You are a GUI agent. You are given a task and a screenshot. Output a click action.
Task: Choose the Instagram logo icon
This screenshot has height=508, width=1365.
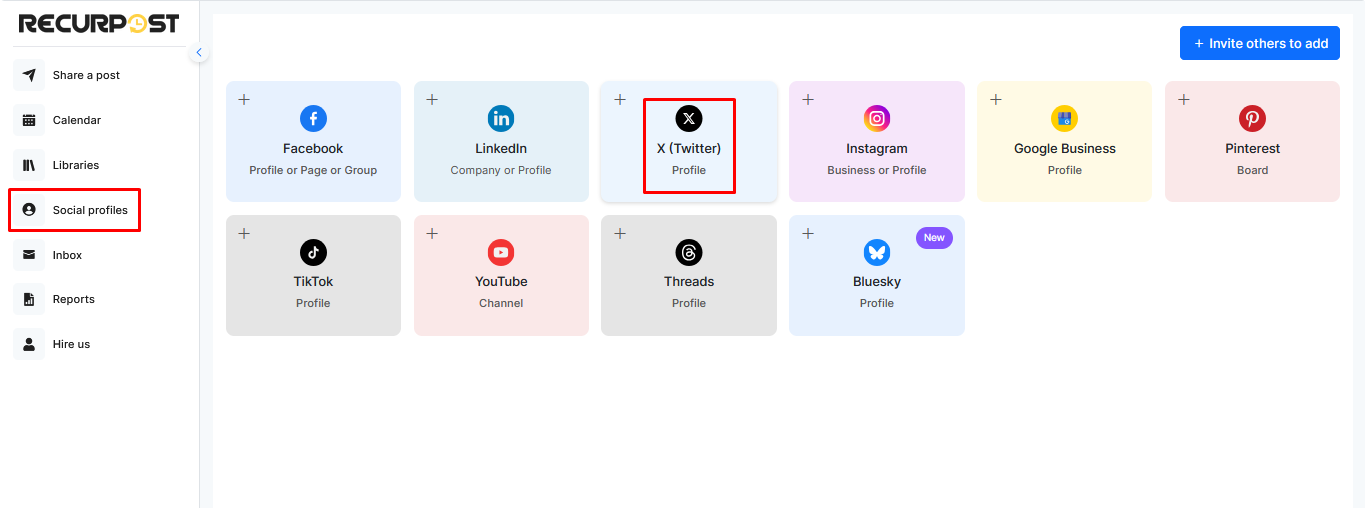click(877, 119)
